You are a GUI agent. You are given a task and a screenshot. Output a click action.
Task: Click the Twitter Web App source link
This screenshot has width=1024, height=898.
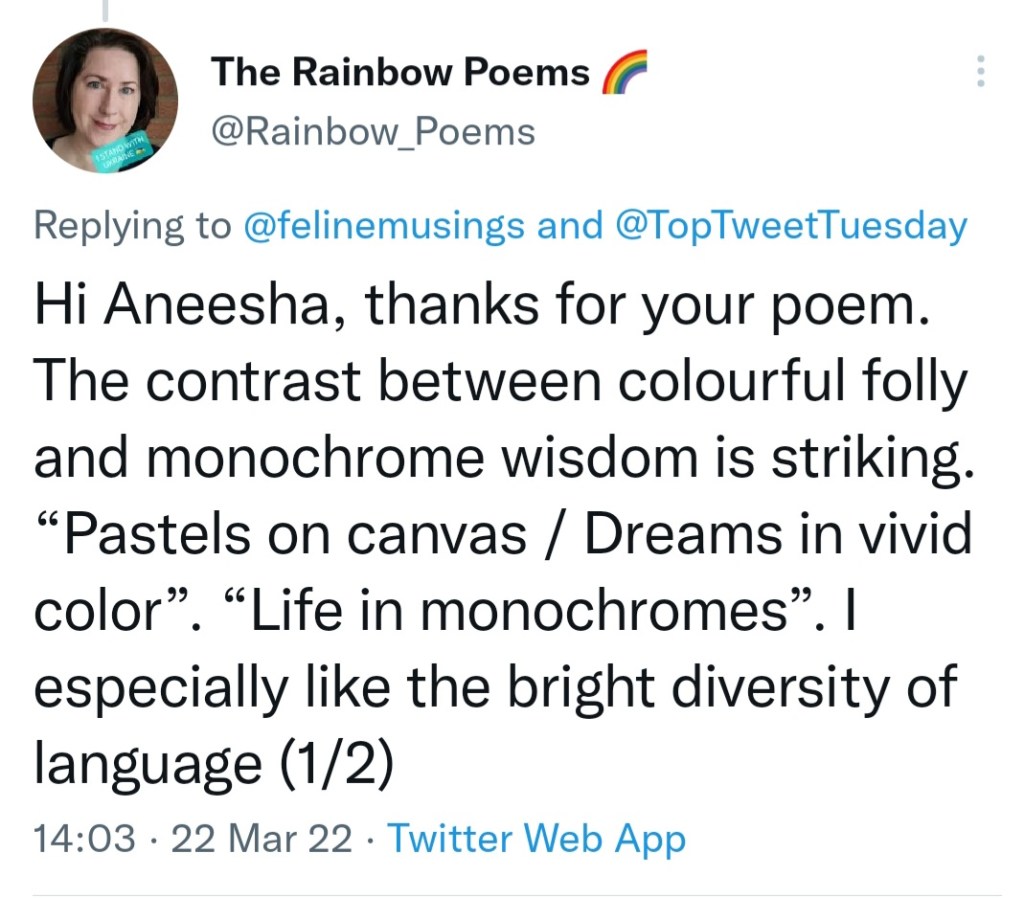[x=536, y=837]
